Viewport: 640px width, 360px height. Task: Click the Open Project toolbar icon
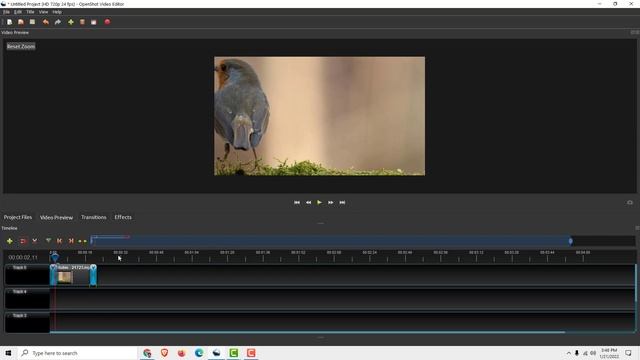click(21, 22)
